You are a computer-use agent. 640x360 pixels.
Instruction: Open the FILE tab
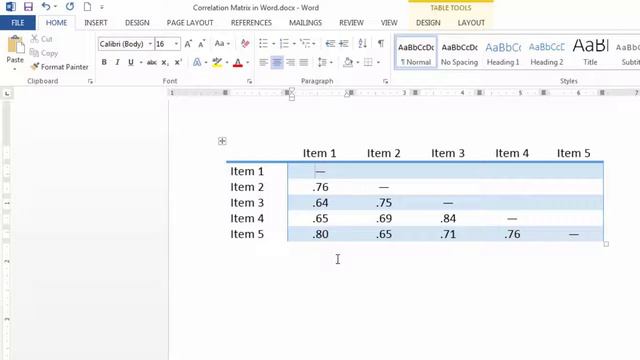18,23
